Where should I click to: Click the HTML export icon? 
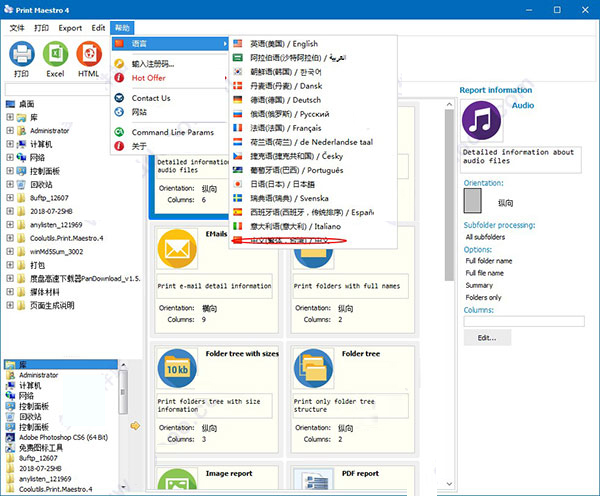pos(89,54)
